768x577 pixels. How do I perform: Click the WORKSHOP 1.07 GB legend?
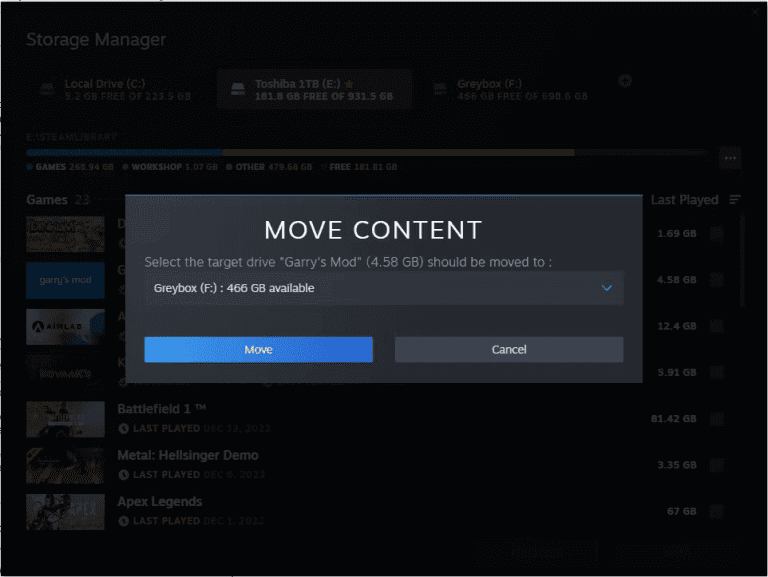[x=170, y=167]
